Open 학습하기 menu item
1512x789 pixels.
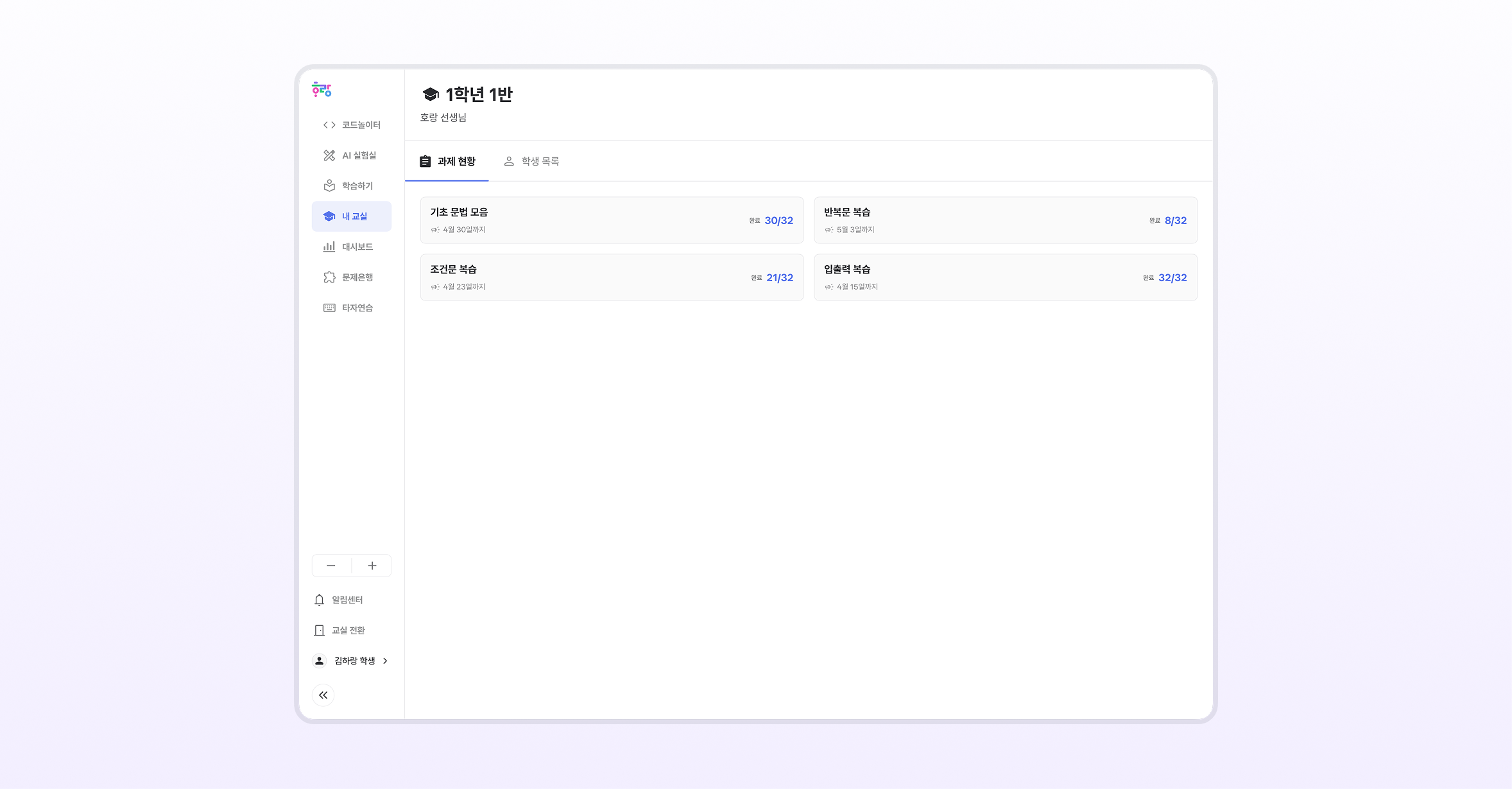point(352,186)
